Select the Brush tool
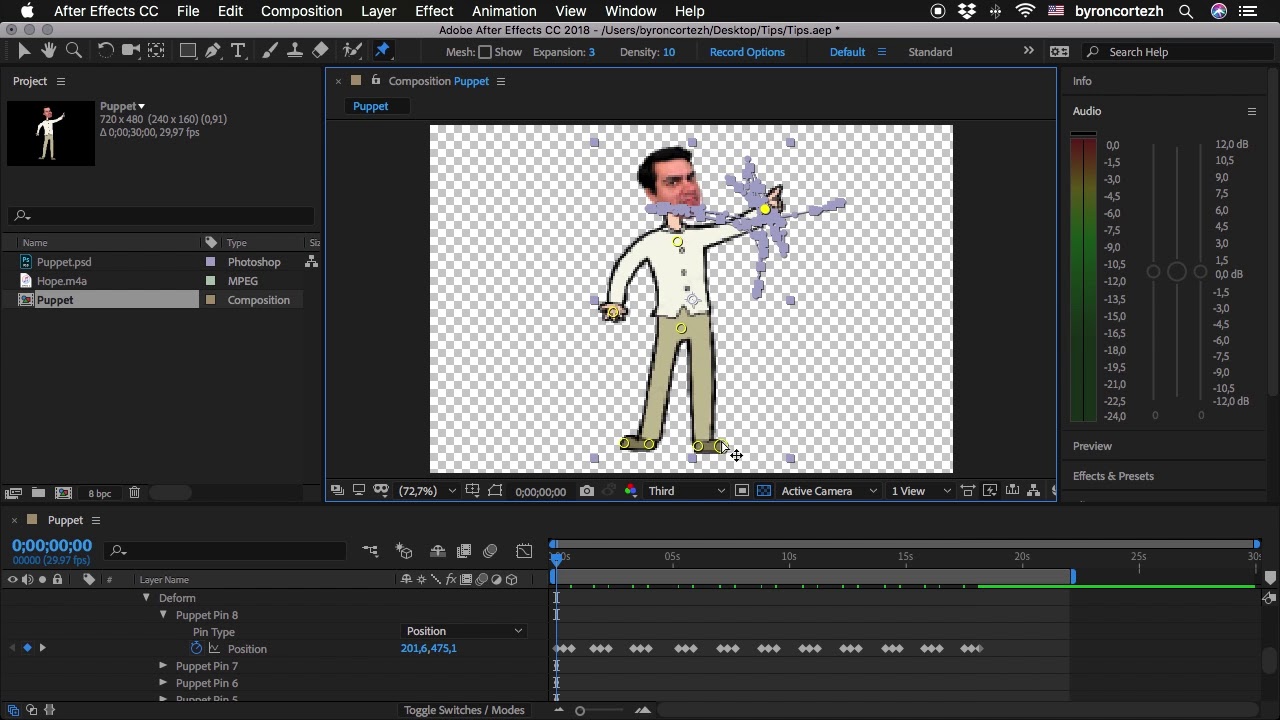1280x720 pixels. (270, 51)
